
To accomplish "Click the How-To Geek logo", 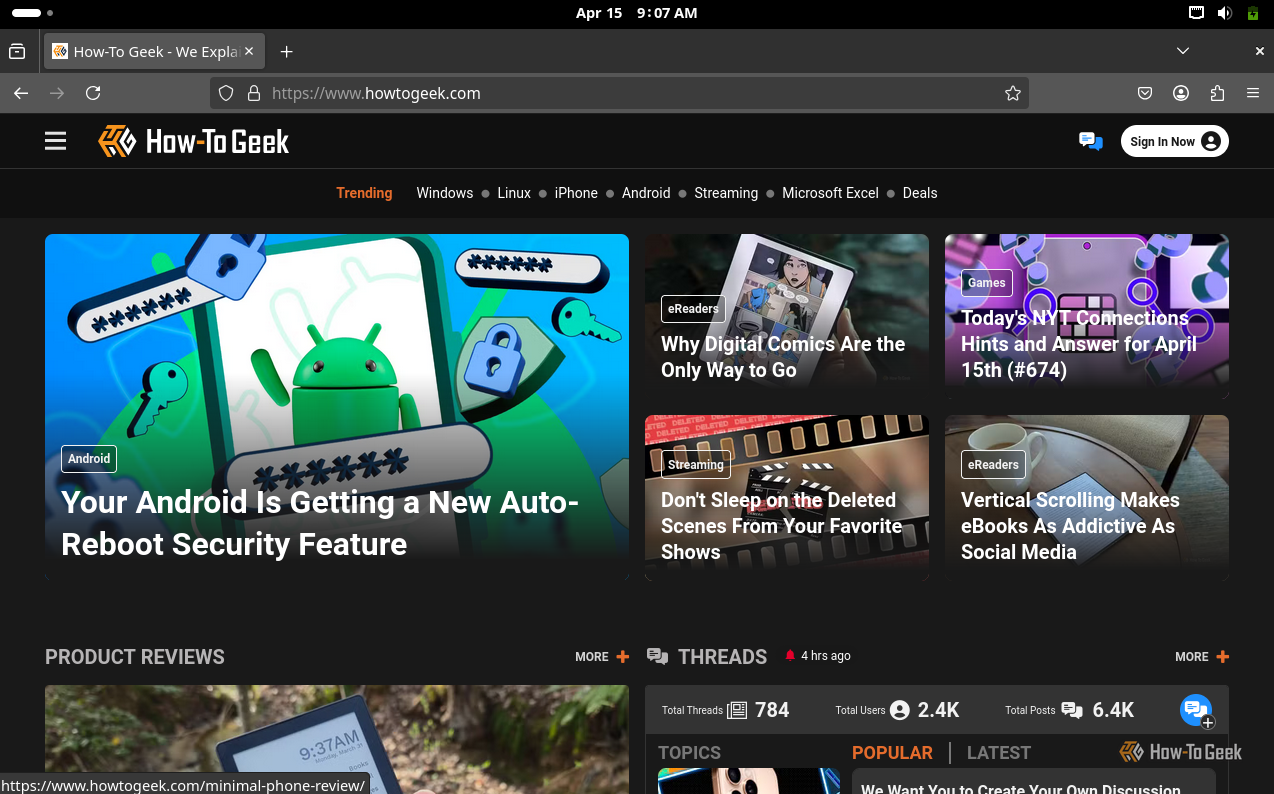I will [193, 141].
